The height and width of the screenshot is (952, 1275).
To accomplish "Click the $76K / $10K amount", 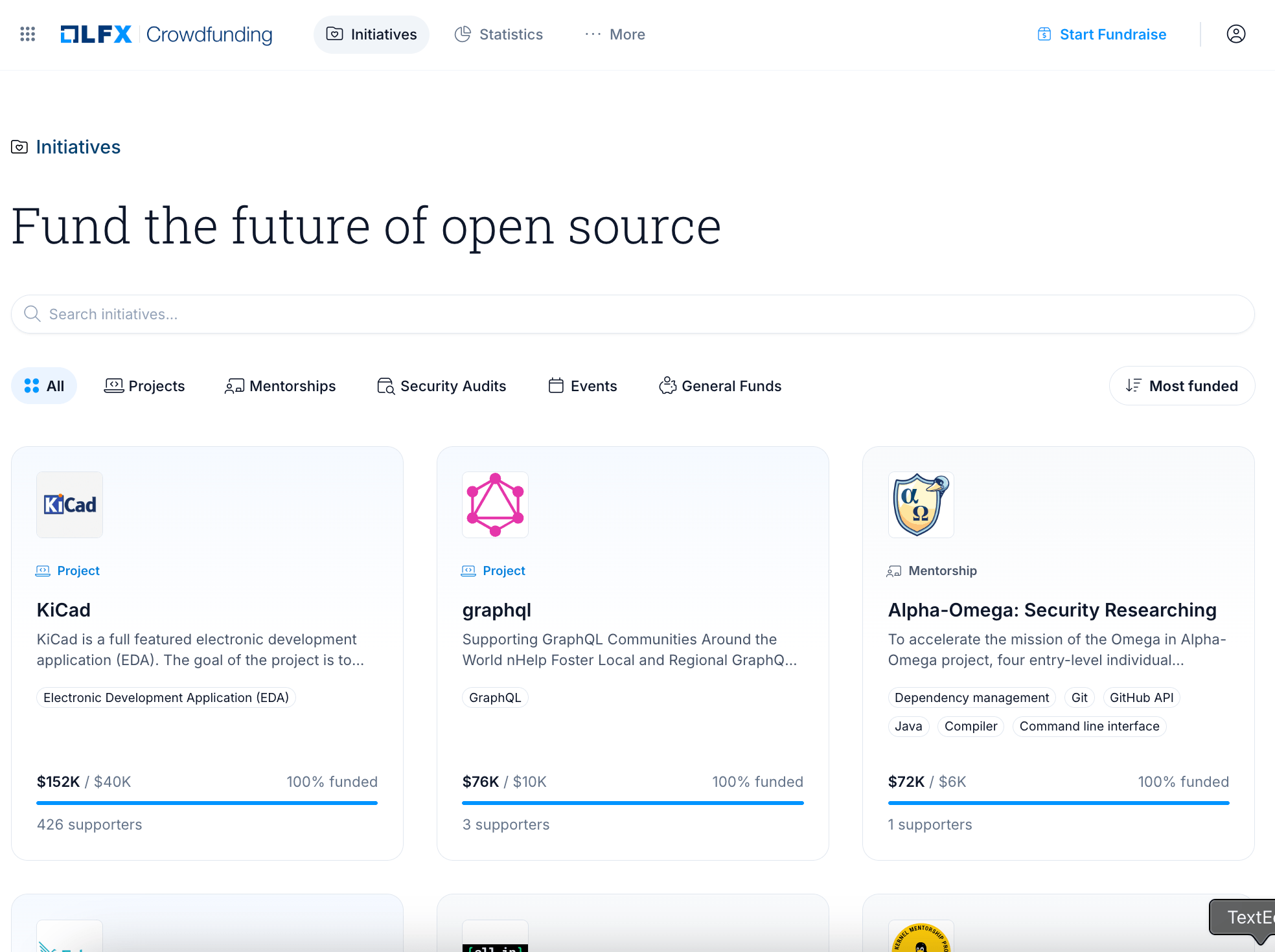I will tap(504, 782).
